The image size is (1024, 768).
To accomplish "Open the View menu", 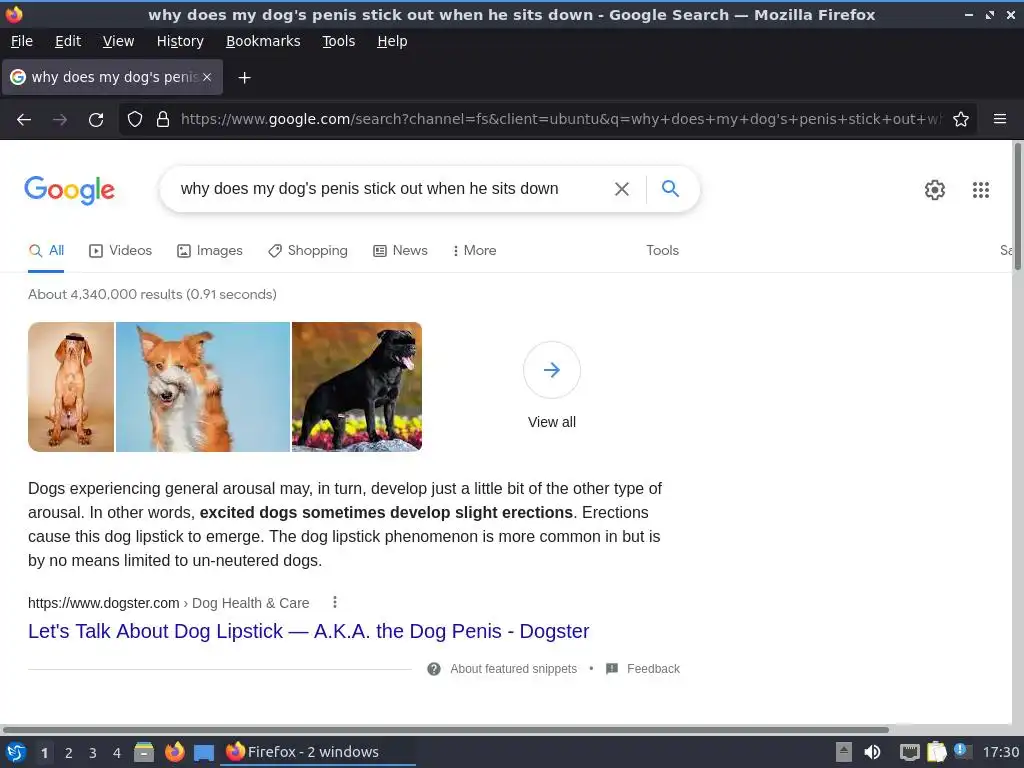I will coord(118,41).
